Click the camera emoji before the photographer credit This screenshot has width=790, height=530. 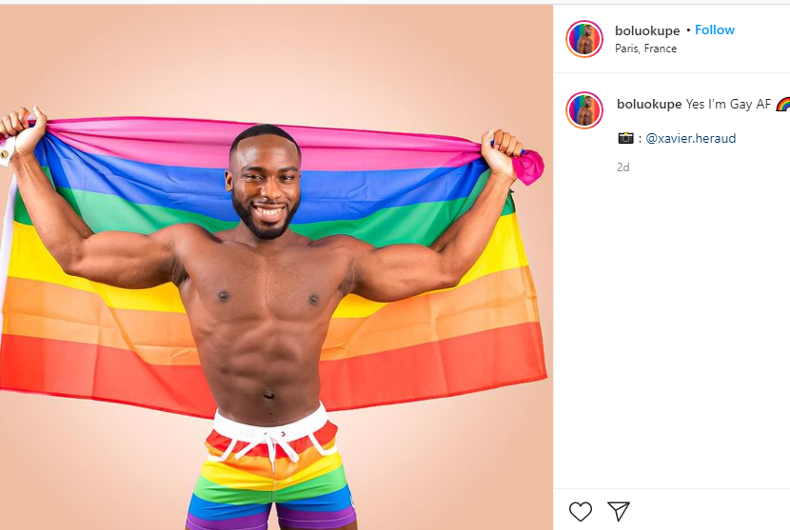click(626, 138)
